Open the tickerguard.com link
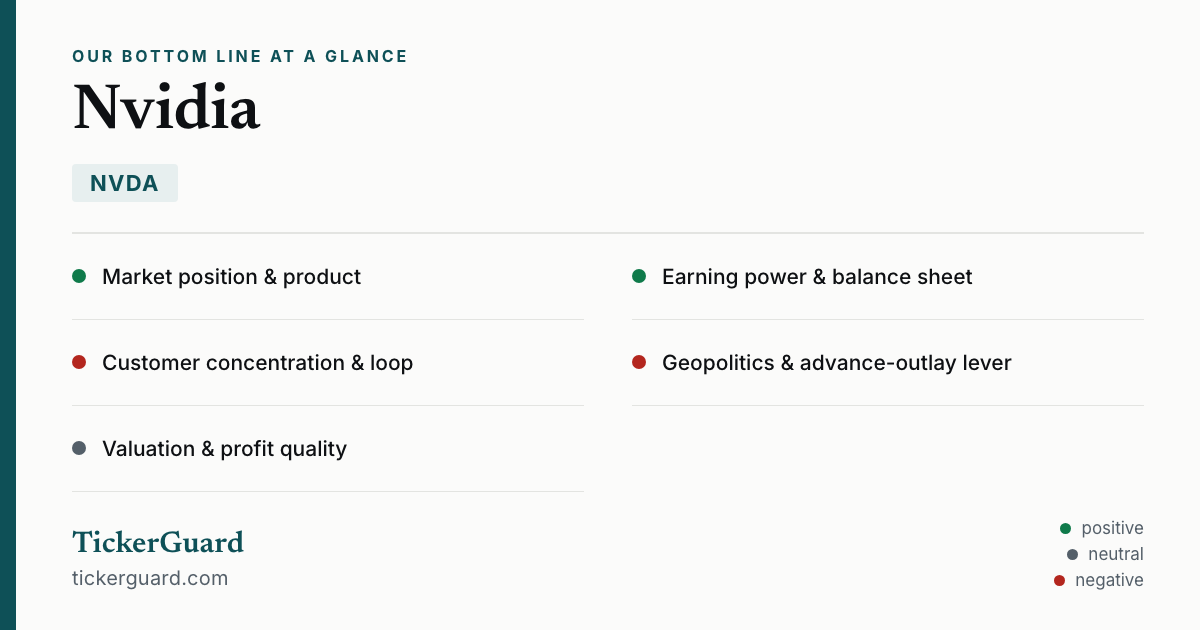1200x630 pixels. tap(150, 578)
